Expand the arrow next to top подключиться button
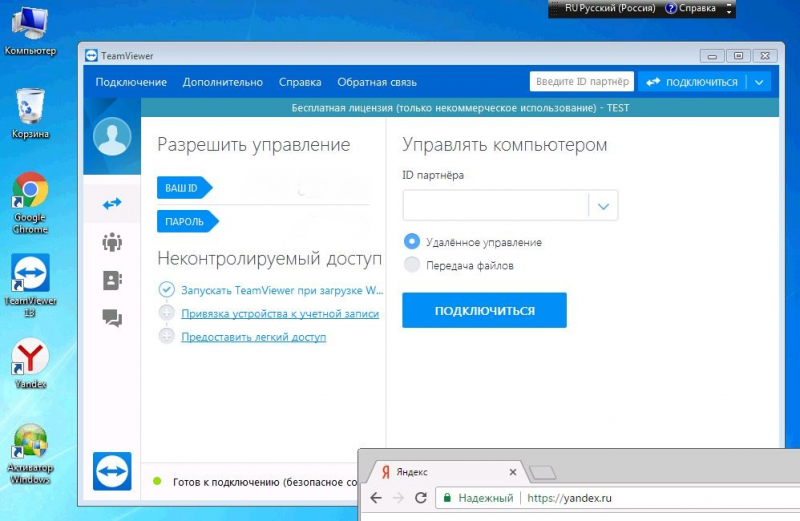 pos(759,82)
